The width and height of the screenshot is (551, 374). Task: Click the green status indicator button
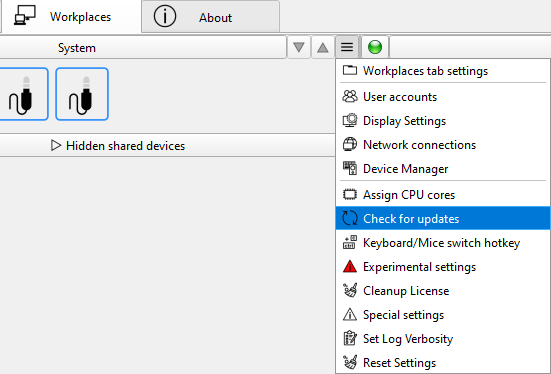click(x=375, y=47)
